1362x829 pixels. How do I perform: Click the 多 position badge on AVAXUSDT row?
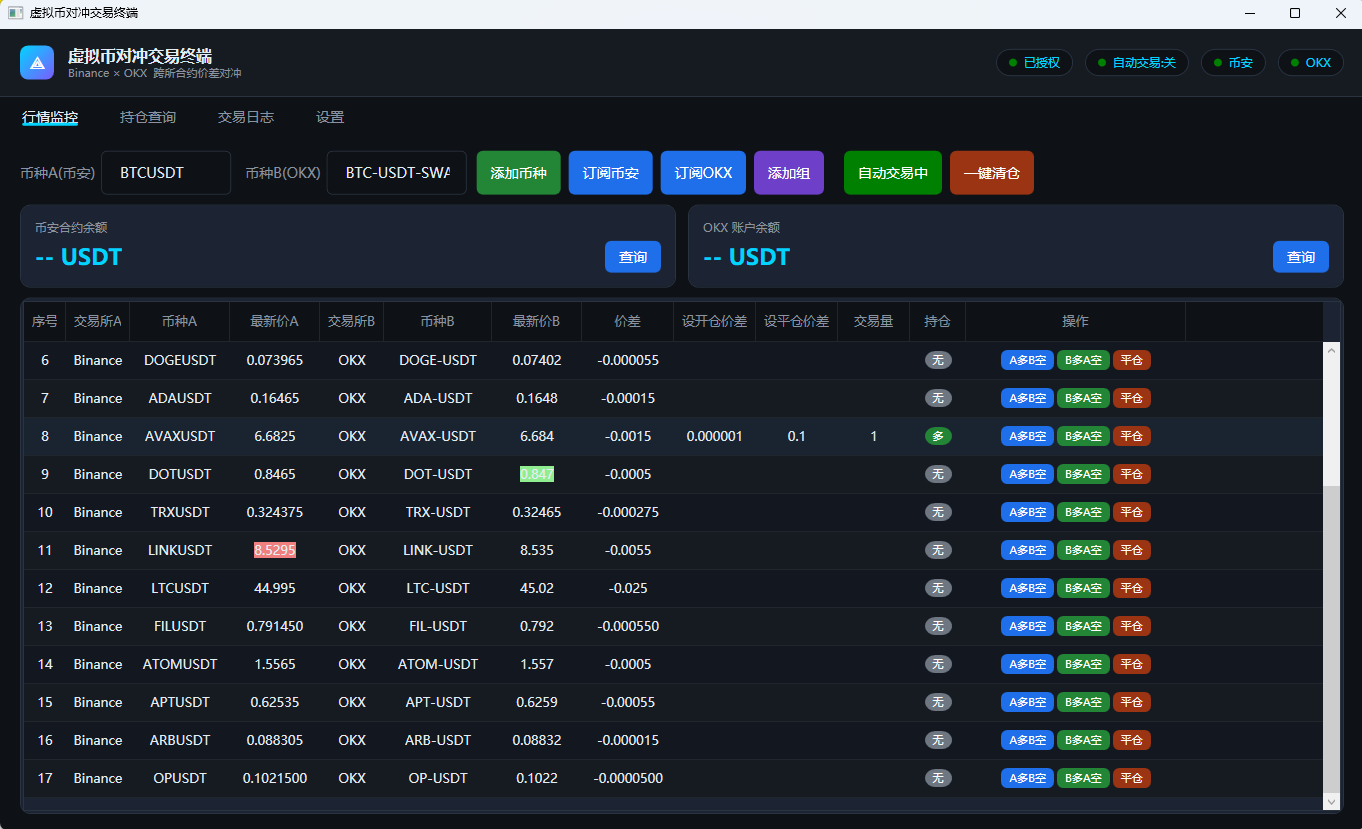pyautogui.click(x=938, y=436)
